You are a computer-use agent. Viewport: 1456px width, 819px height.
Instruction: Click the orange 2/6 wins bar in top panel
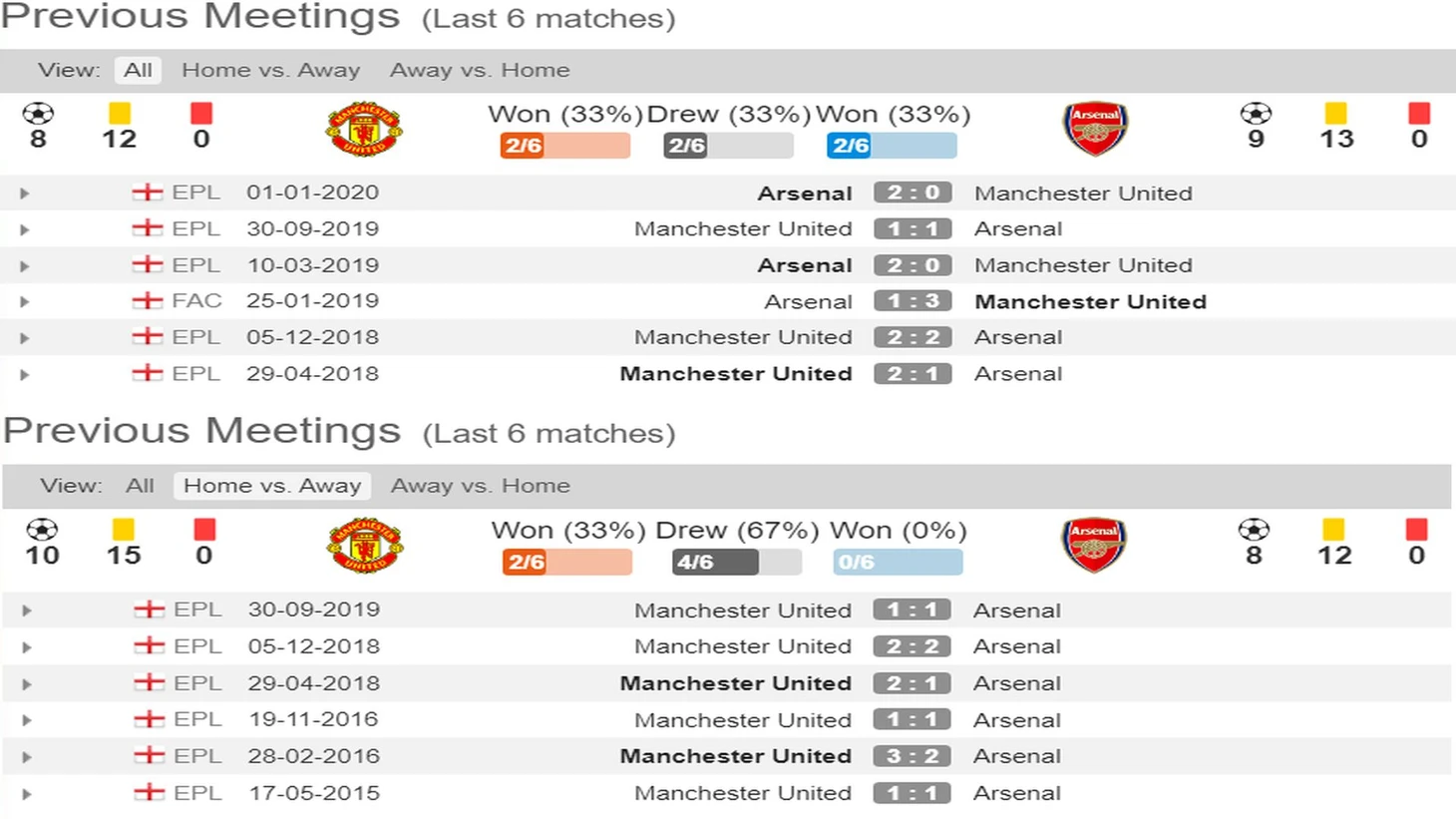tap(565, 146)
